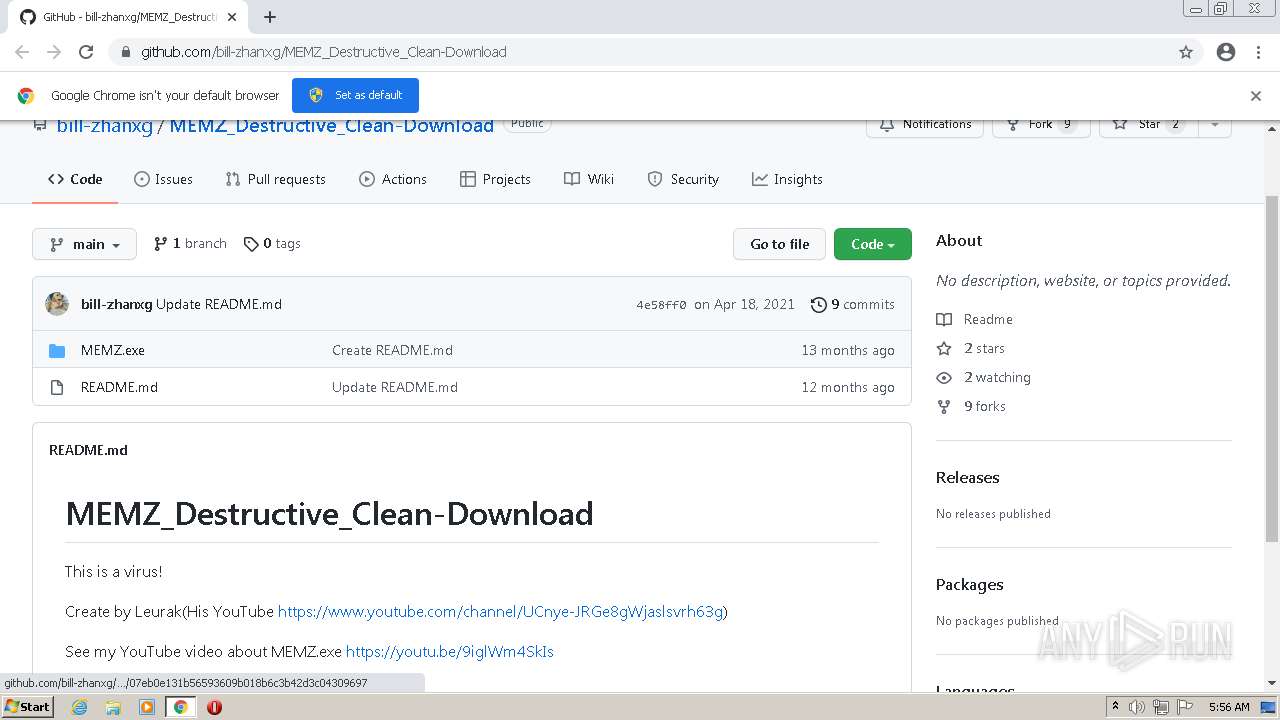Open the Security tab
The width and height of the screenshot is (1280, 720).
[683, 179]
